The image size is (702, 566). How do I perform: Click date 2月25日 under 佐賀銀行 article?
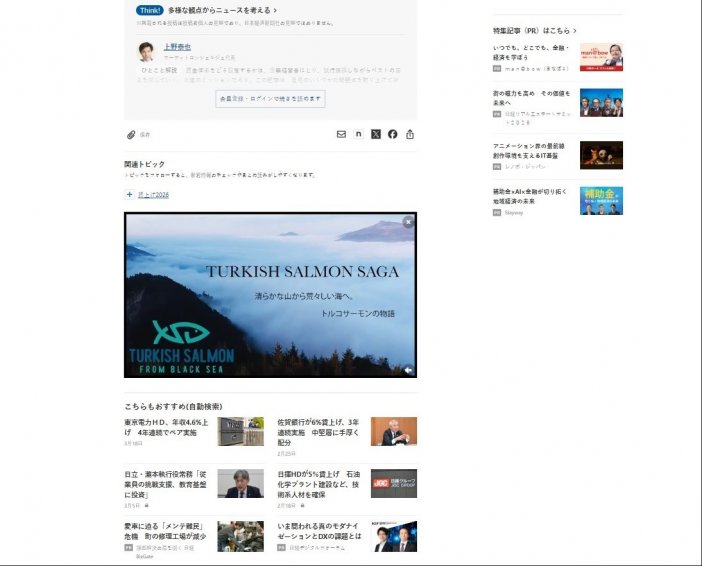tap(287, 454)
